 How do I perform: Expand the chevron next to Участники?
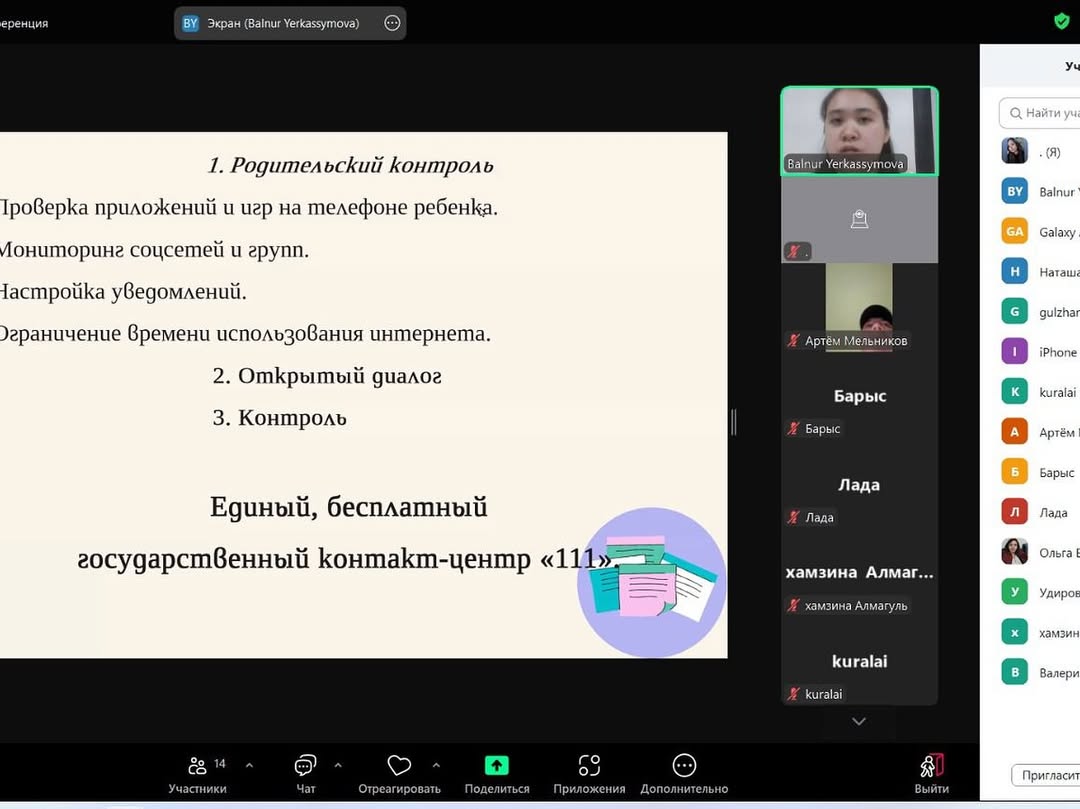coord(249,766)
